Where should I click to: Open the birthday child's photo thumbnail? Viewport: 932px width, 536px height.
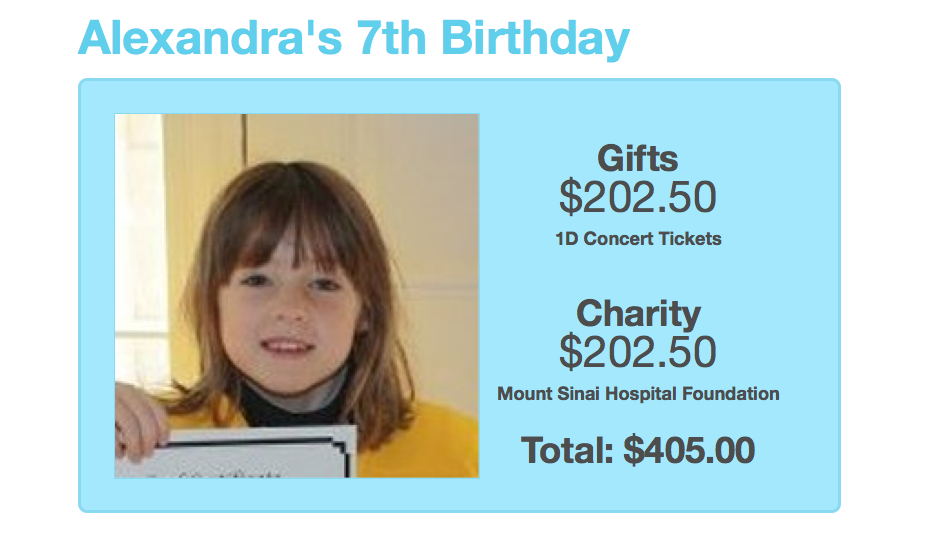point(297,295)
